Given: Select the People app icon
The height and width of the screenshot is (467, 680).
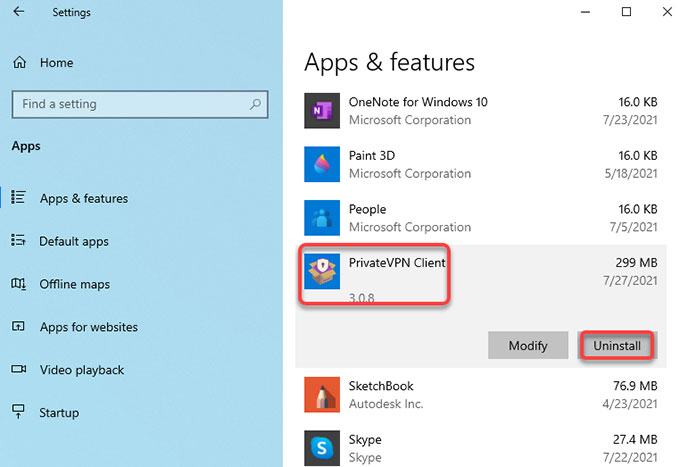Looking at the screenshot, I should [322, 218].
